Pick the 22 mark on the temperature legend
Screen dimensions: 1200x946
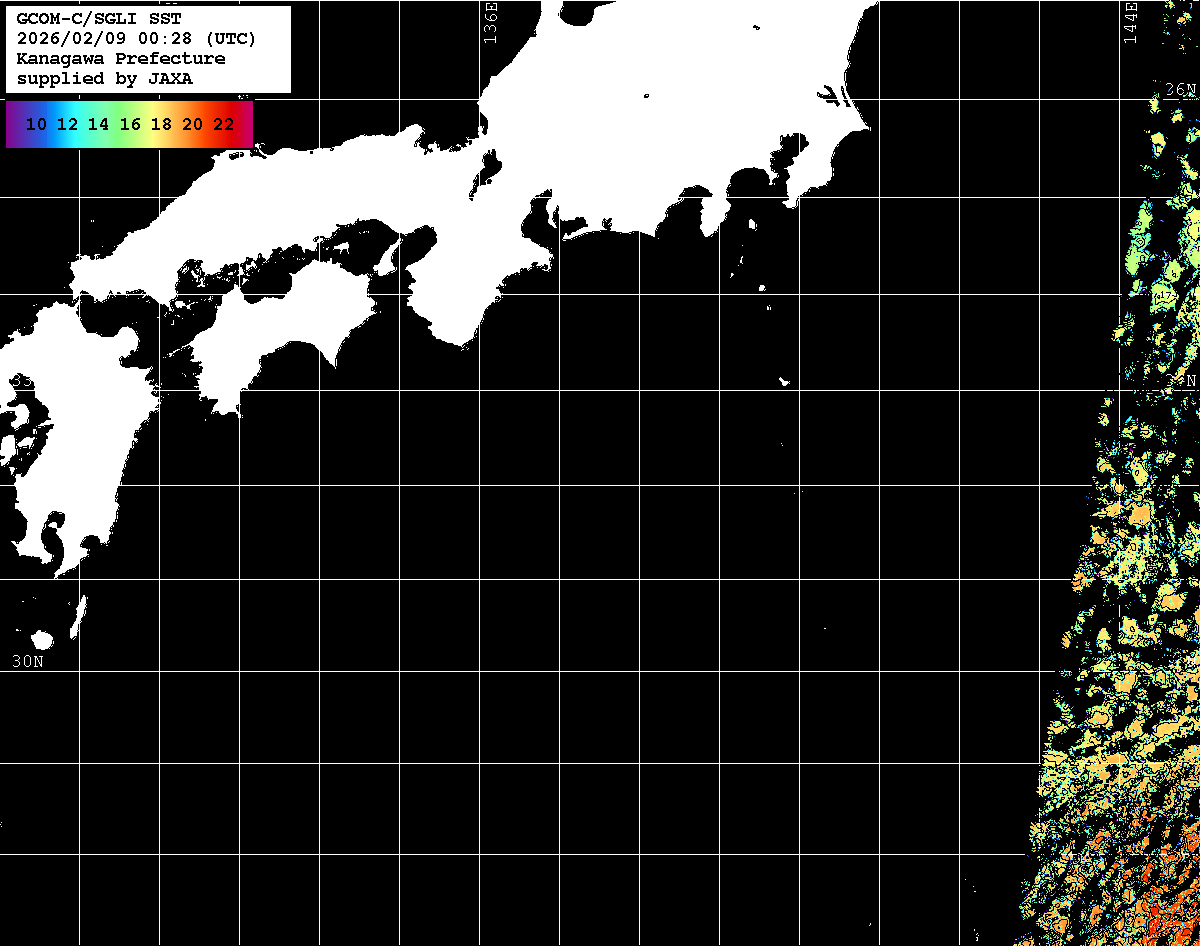coord(223,125)
